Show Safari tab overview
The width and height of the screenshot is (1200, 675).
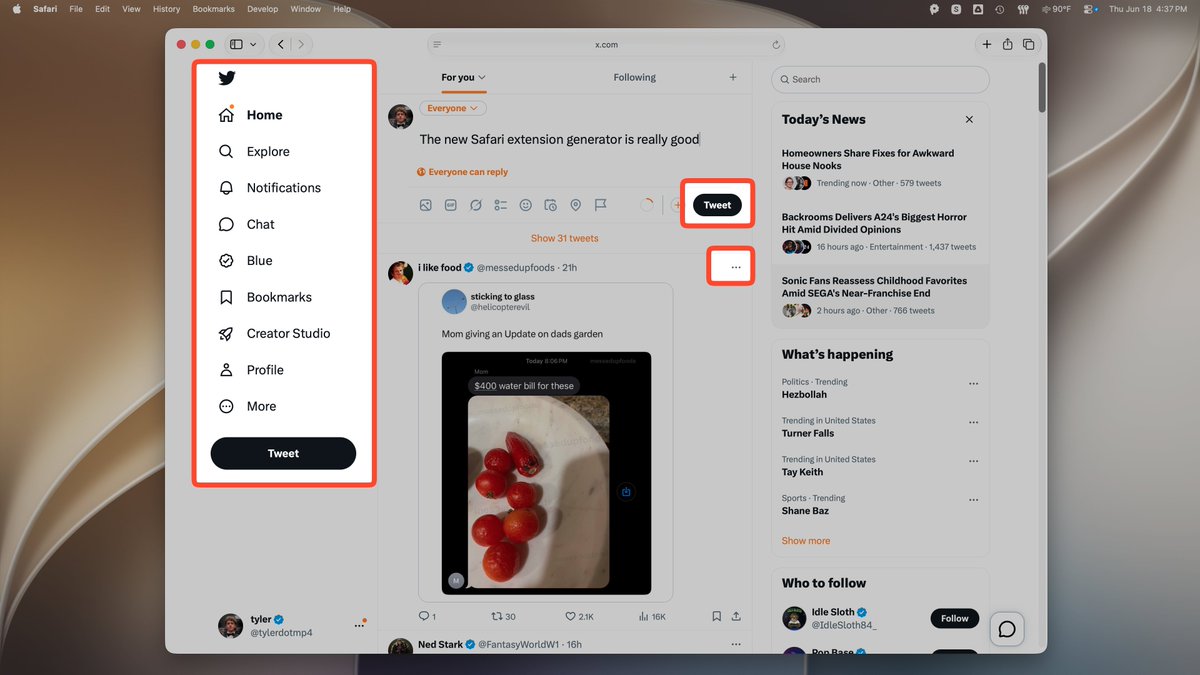pyautogui.click(x=1028, y=44)
